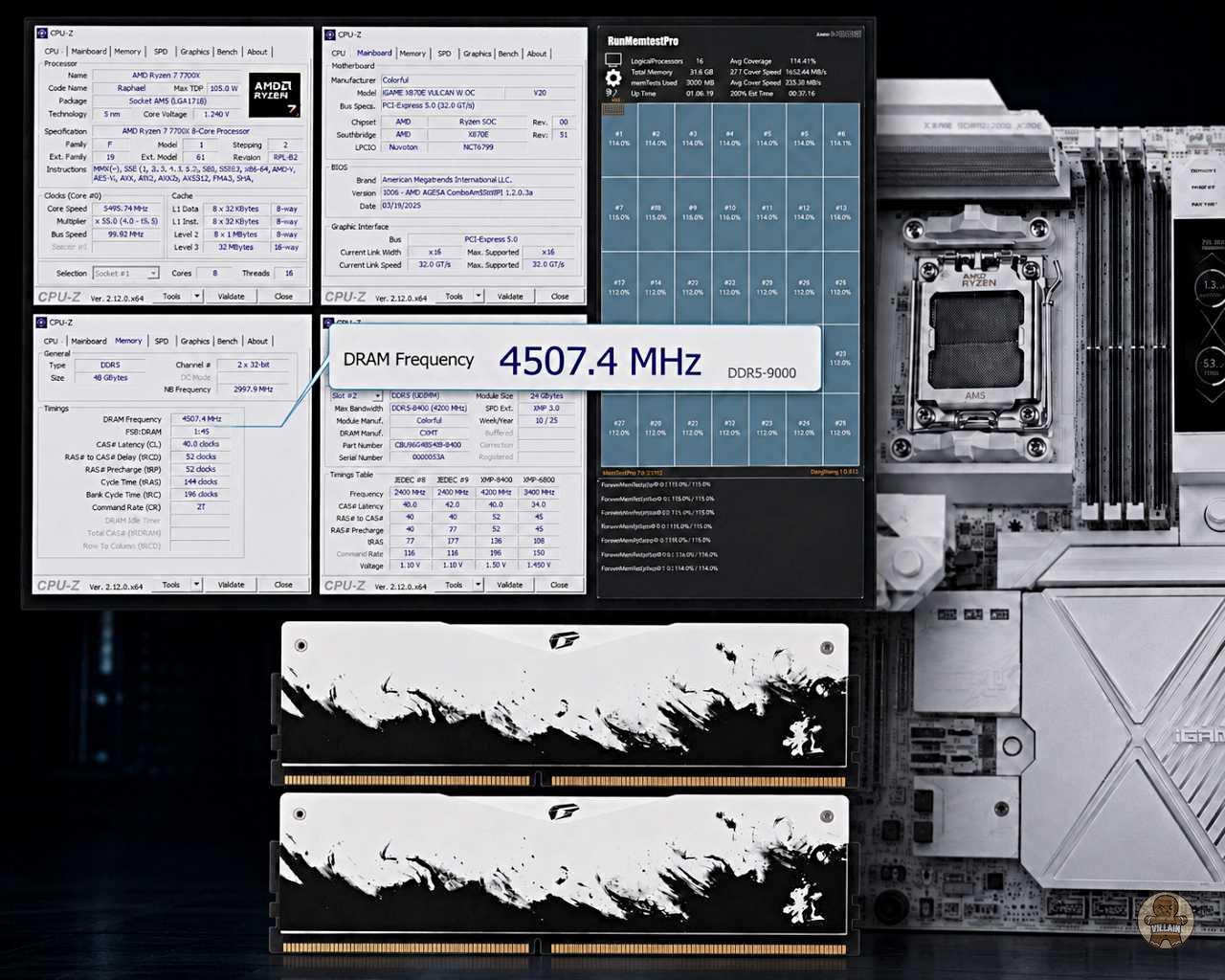
Task: Click the '4507.4 MHz' field in the Memory timings window
Action: 202,418
